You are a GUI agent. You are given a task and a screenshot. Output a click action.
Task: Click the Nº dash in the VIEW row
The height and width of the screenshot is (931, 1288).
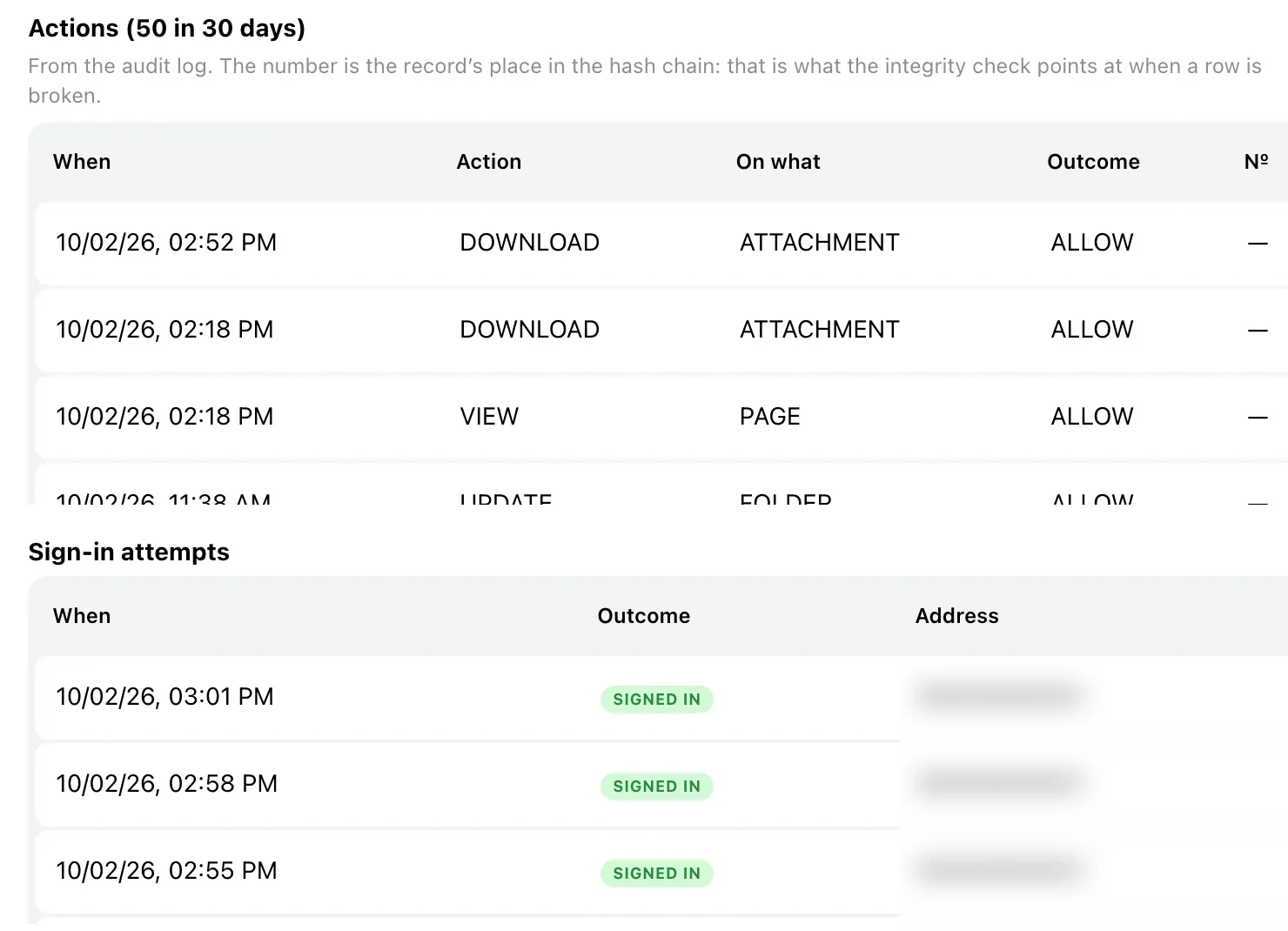tap(1258, 418)
